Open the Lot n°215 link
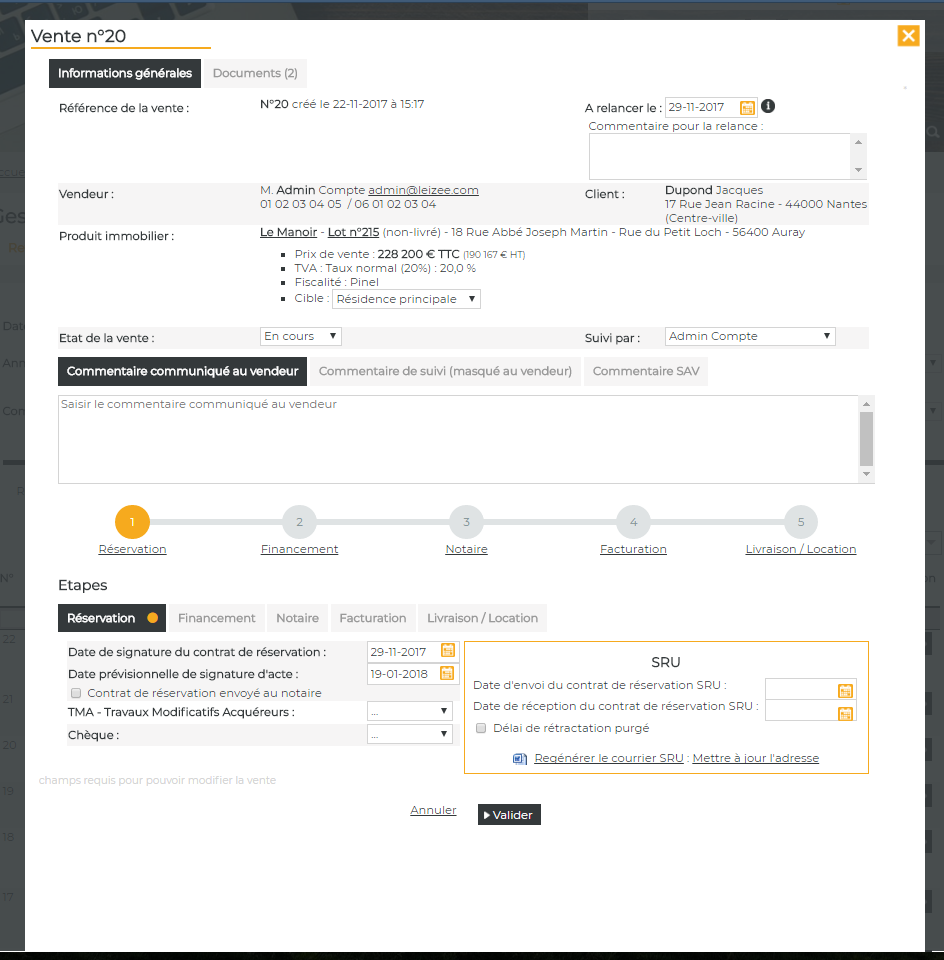 click(x=353, y=233)
